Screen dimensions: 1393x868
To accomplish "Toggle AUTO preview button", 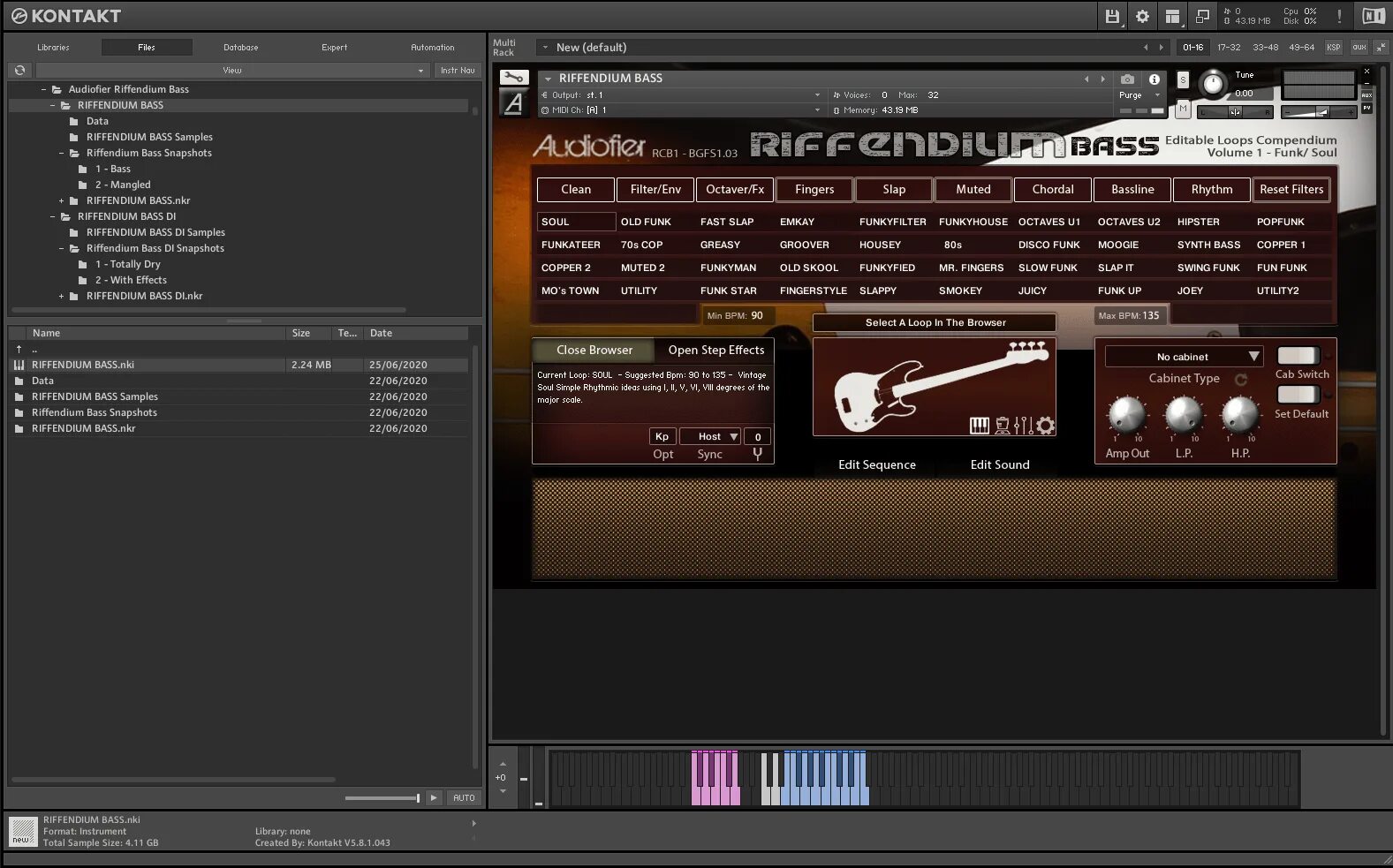I will 464,797.
